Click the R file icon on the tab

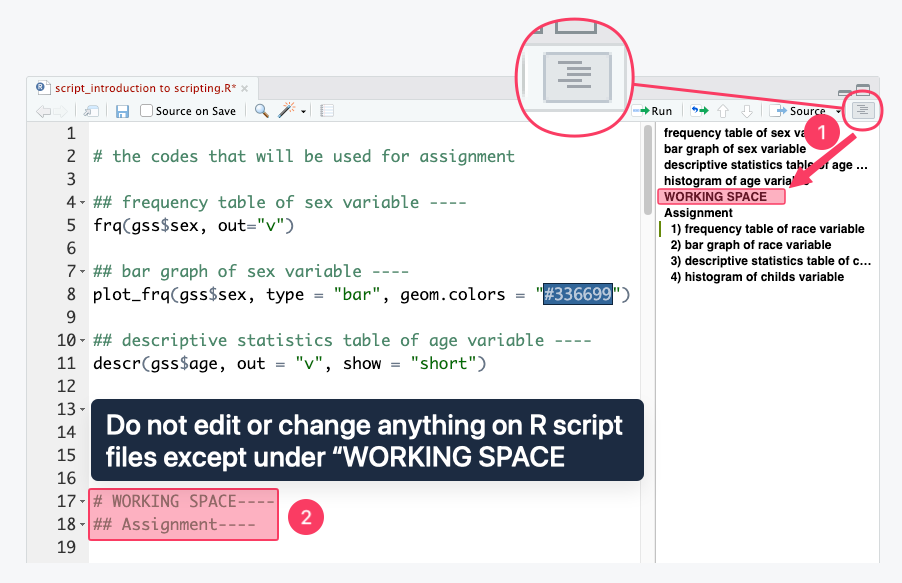click(x=42, y=87)
